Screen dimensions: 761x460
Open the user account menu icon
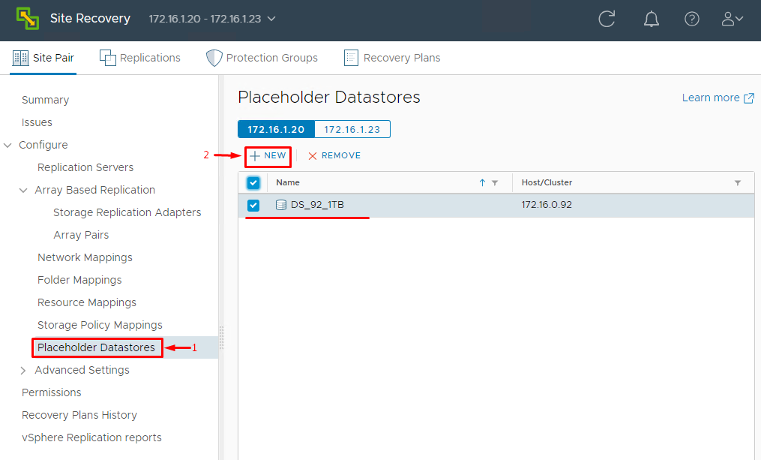tap(732, 19)
